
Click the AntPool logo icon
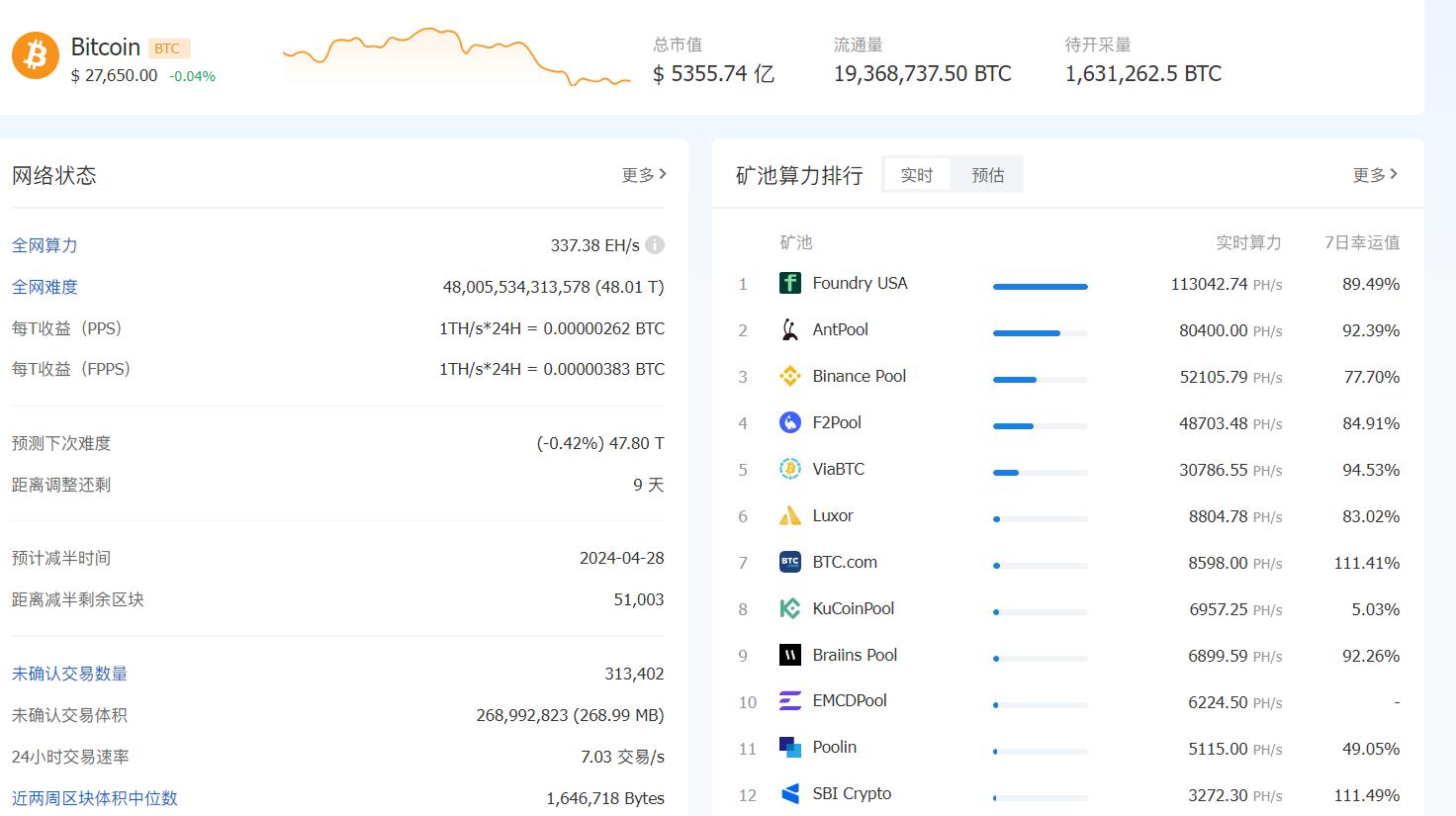tap(789, 330)
